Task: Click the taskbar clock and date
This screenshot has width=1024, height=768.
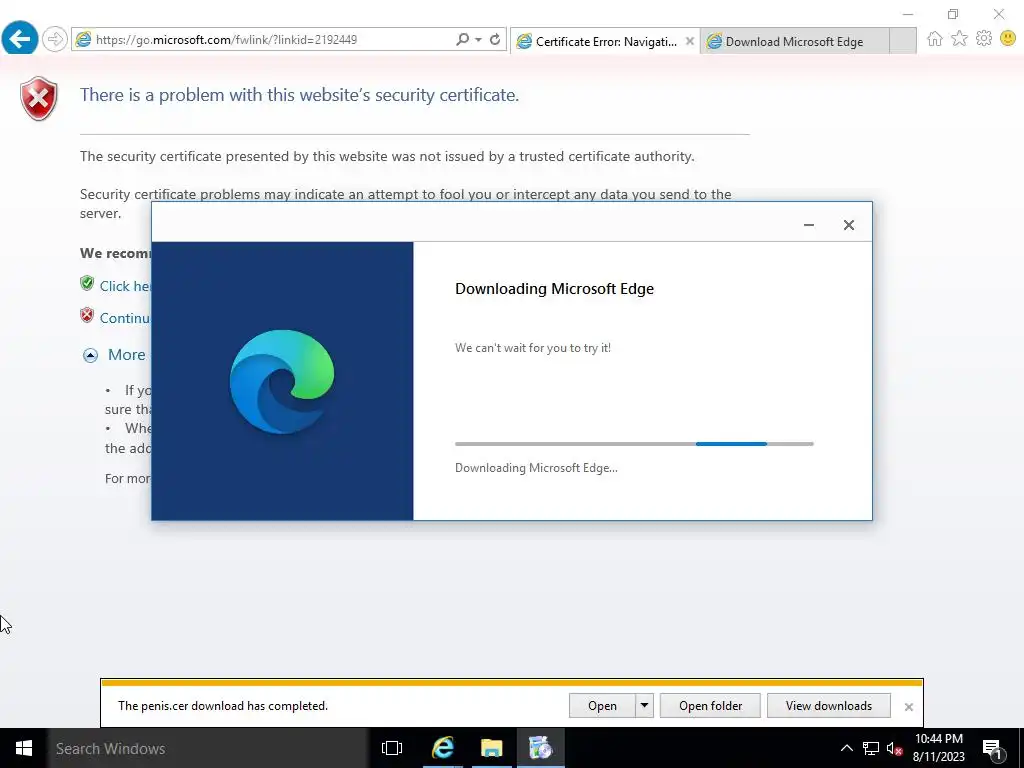Action: (938, 748)
